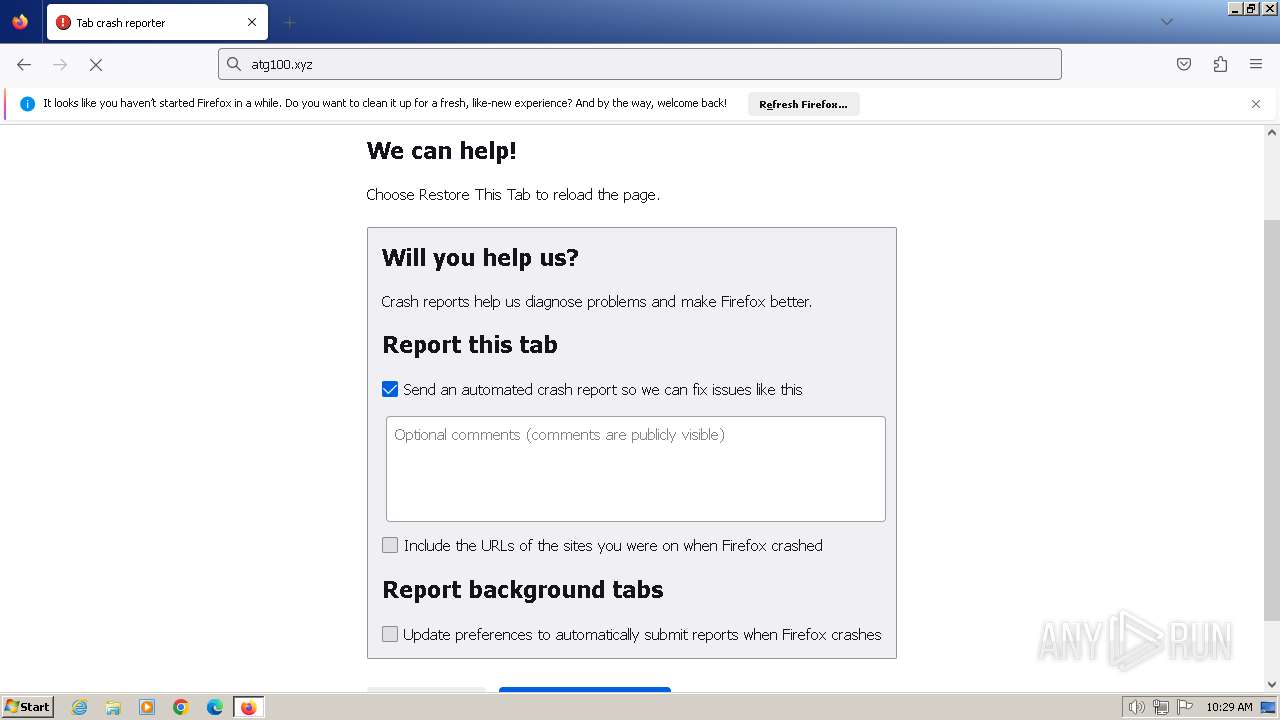
Task: Open Save to Pocket icon
Action: pos(1184,64)
